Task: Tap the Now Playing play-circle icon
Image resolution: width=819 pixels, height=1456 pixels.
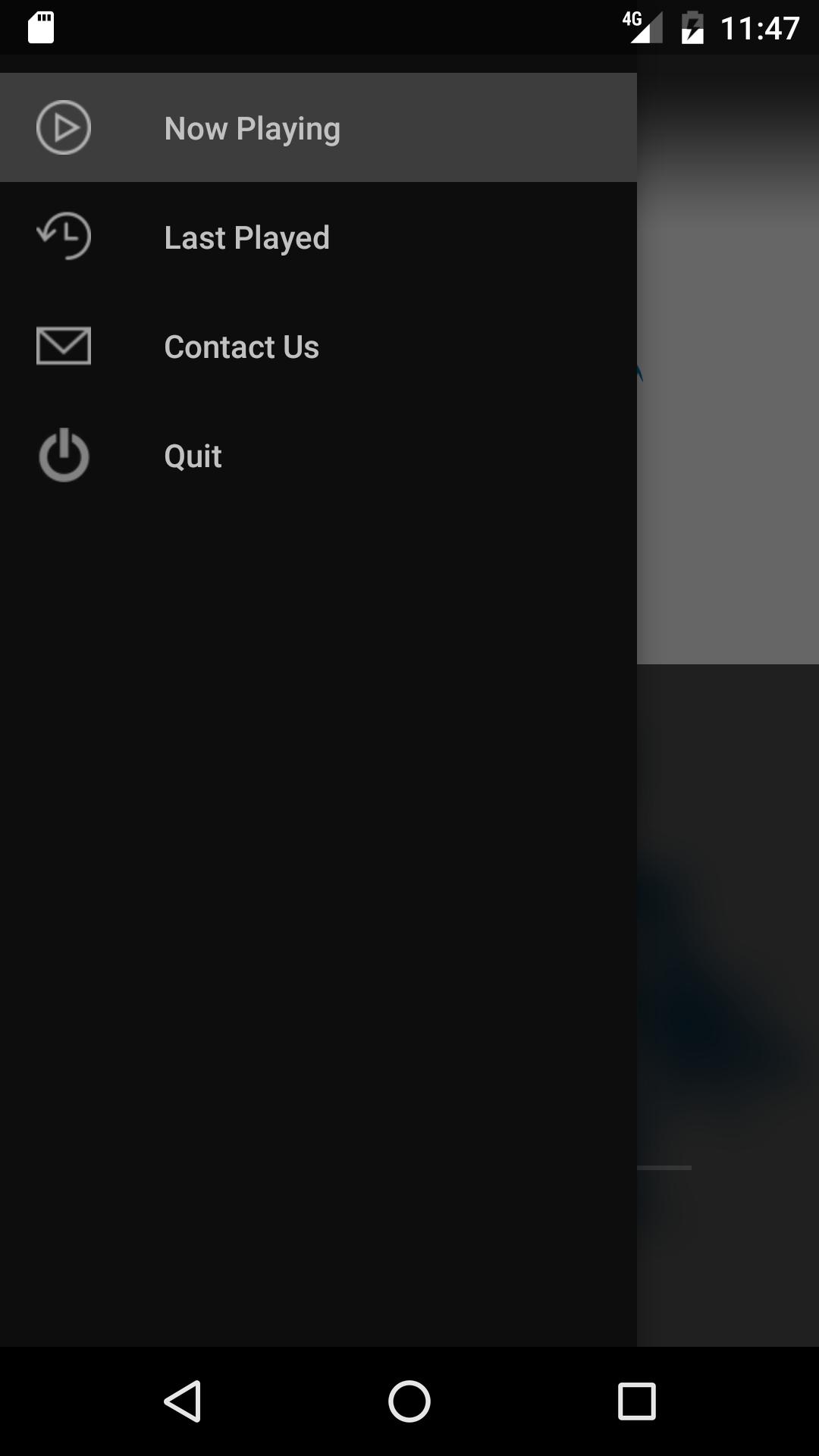Action: pyautogui.click(x=64, y=127)
